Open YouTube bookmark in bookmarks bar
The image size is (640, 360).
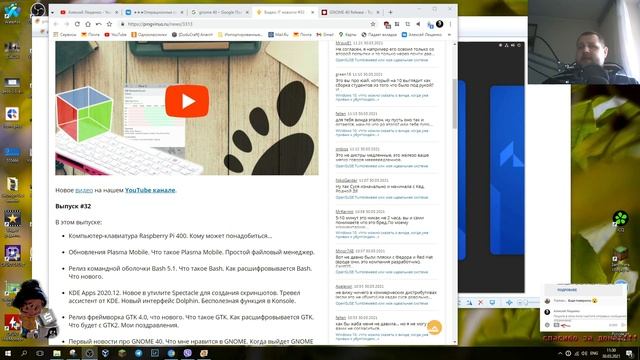click(116, 35)
